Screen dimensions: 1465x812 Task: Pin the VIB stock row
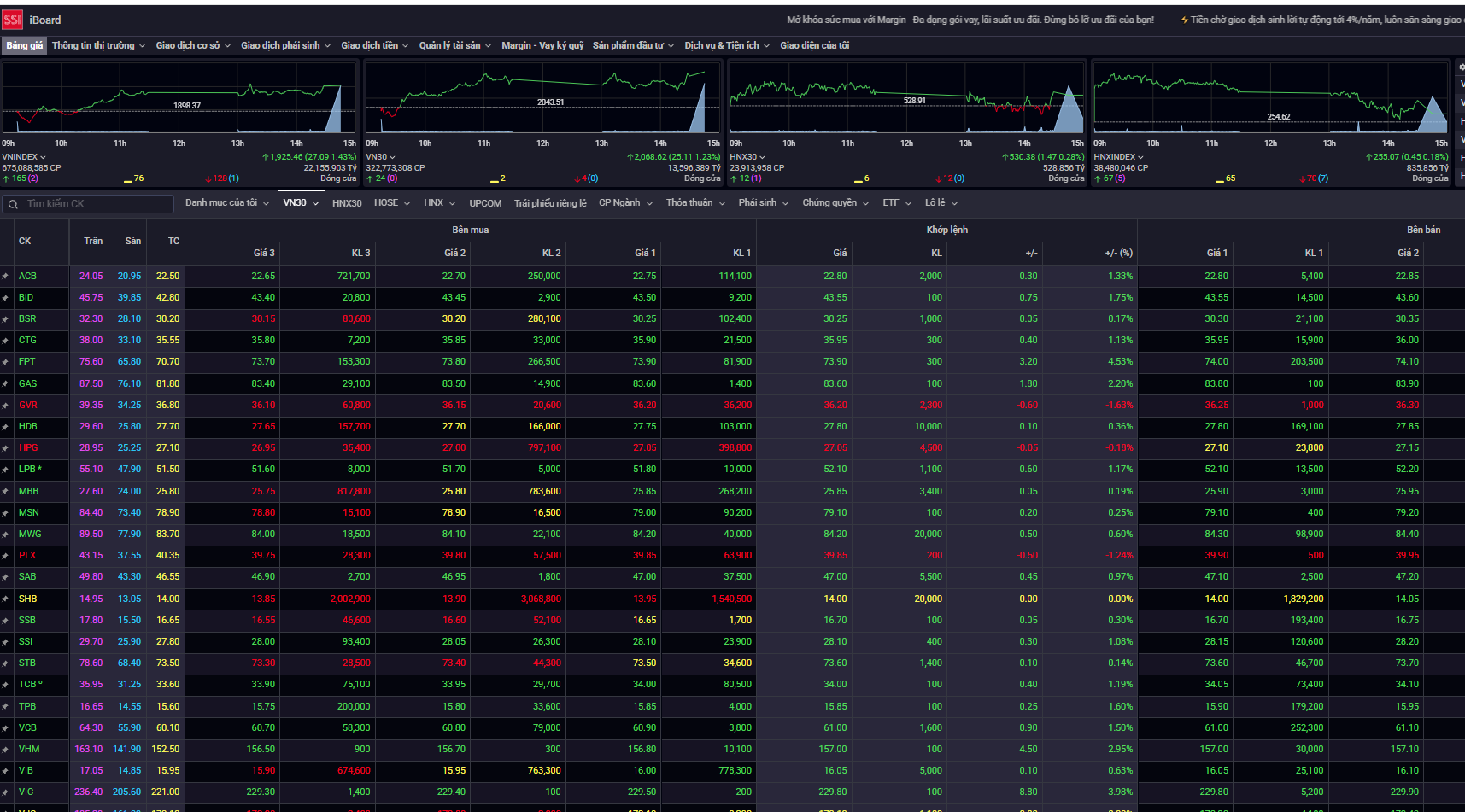(5, 771)
